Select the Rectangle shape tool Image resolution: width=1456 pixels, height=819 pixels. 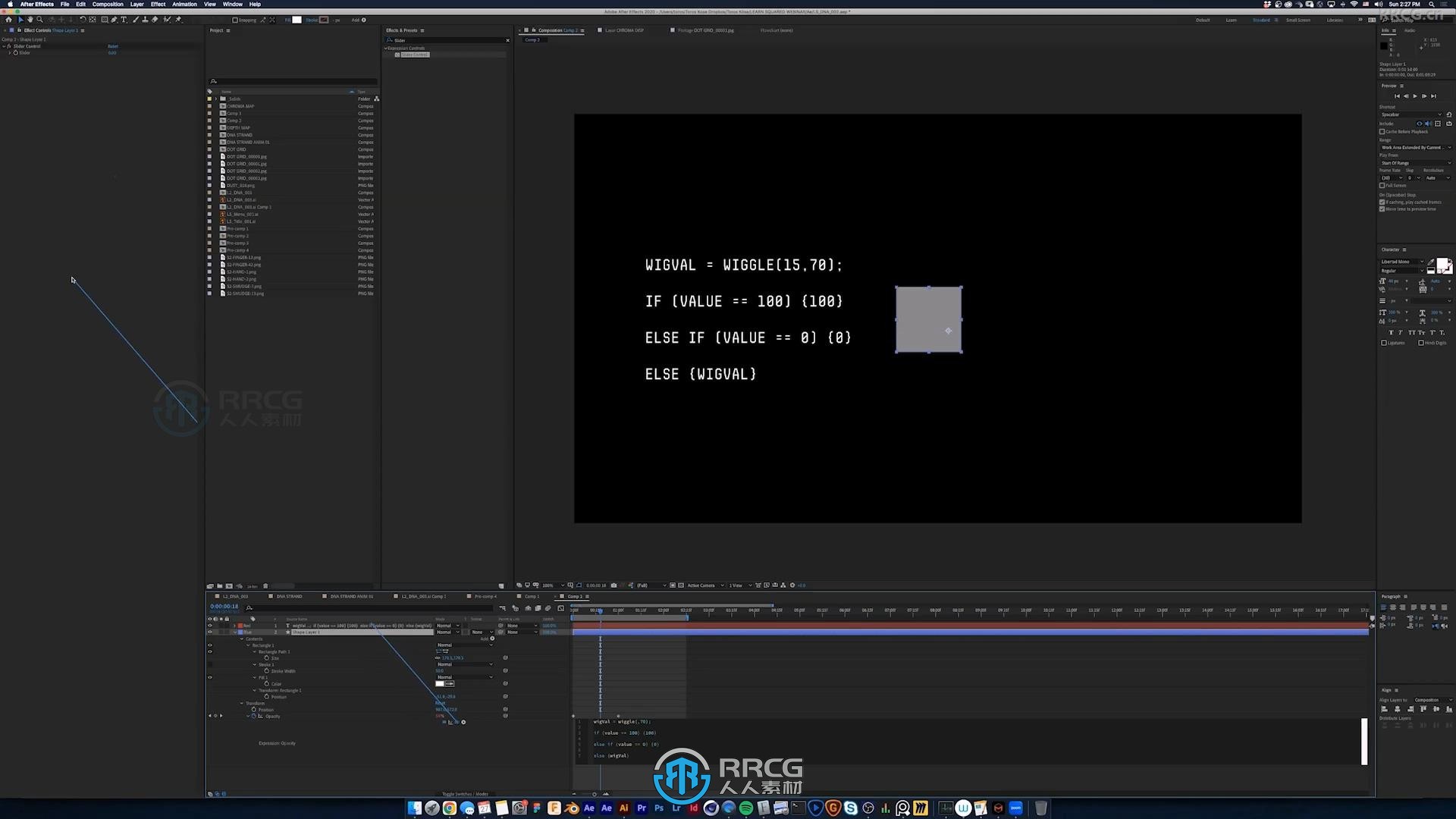(x=104, y=20)
